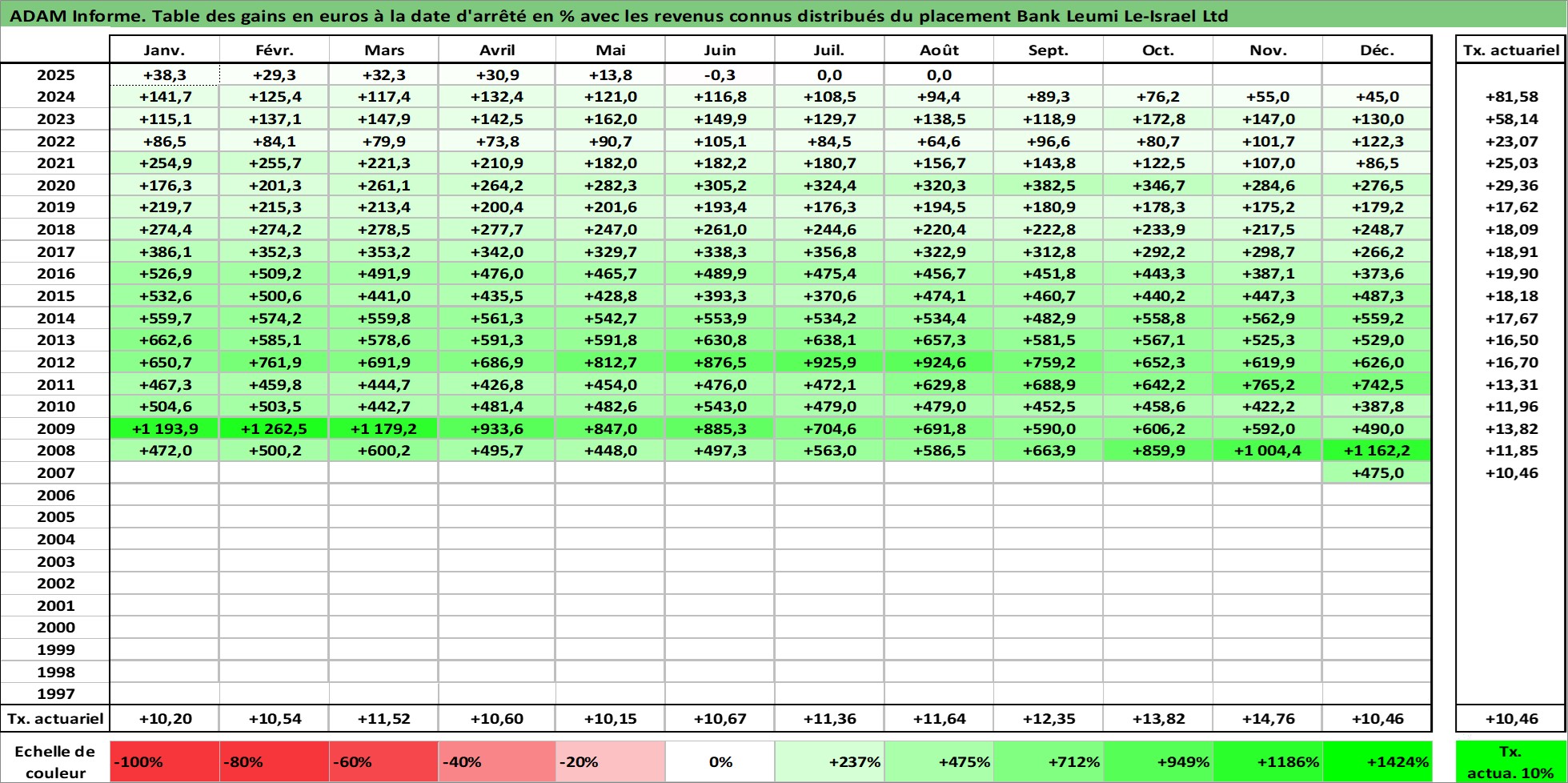Select the Août column header
This screenshot has height=783, width=1568.
939,50
